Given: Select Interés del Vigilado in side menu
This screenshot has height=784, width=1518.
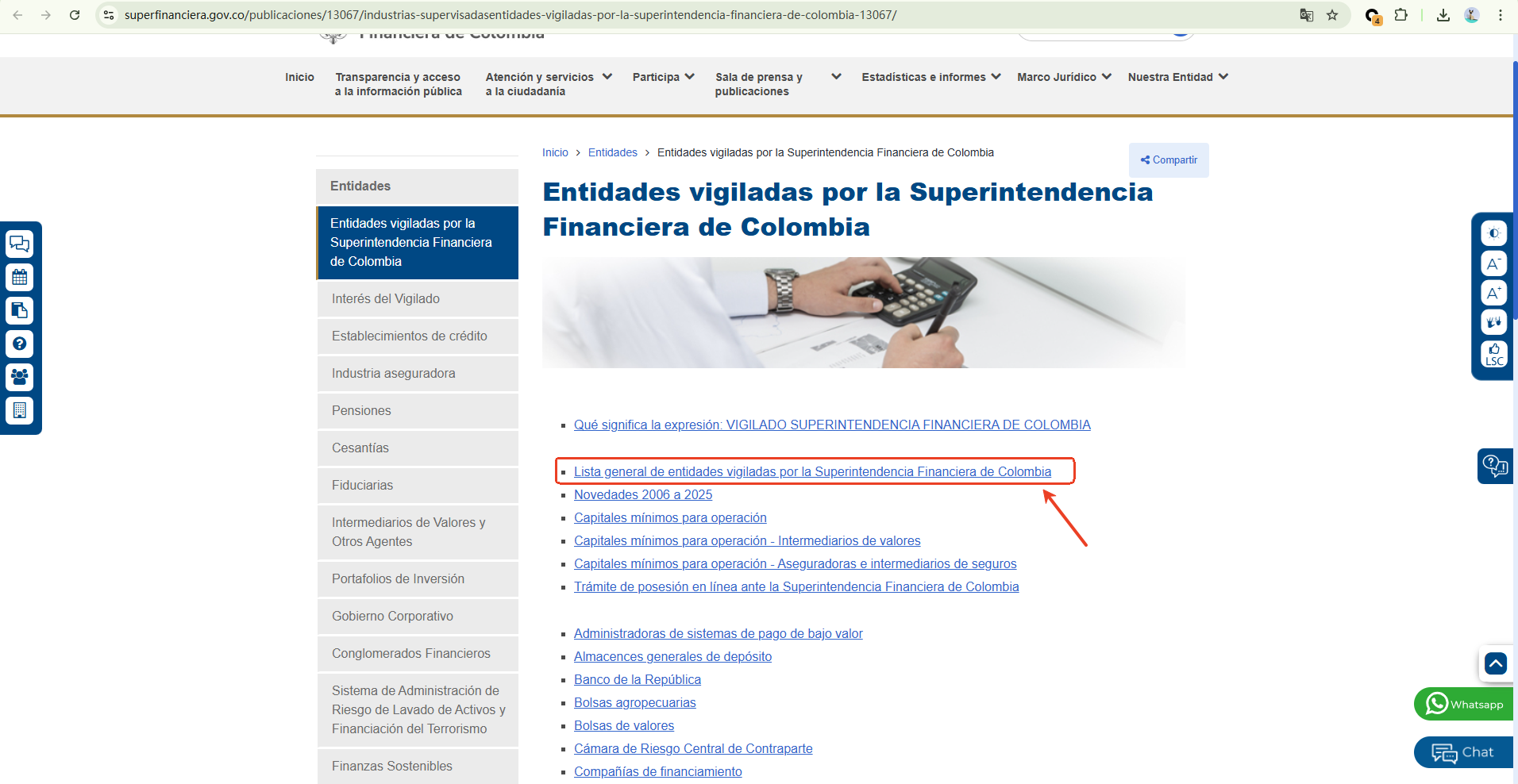Looking at the screenshot, I should coord(418,299).
